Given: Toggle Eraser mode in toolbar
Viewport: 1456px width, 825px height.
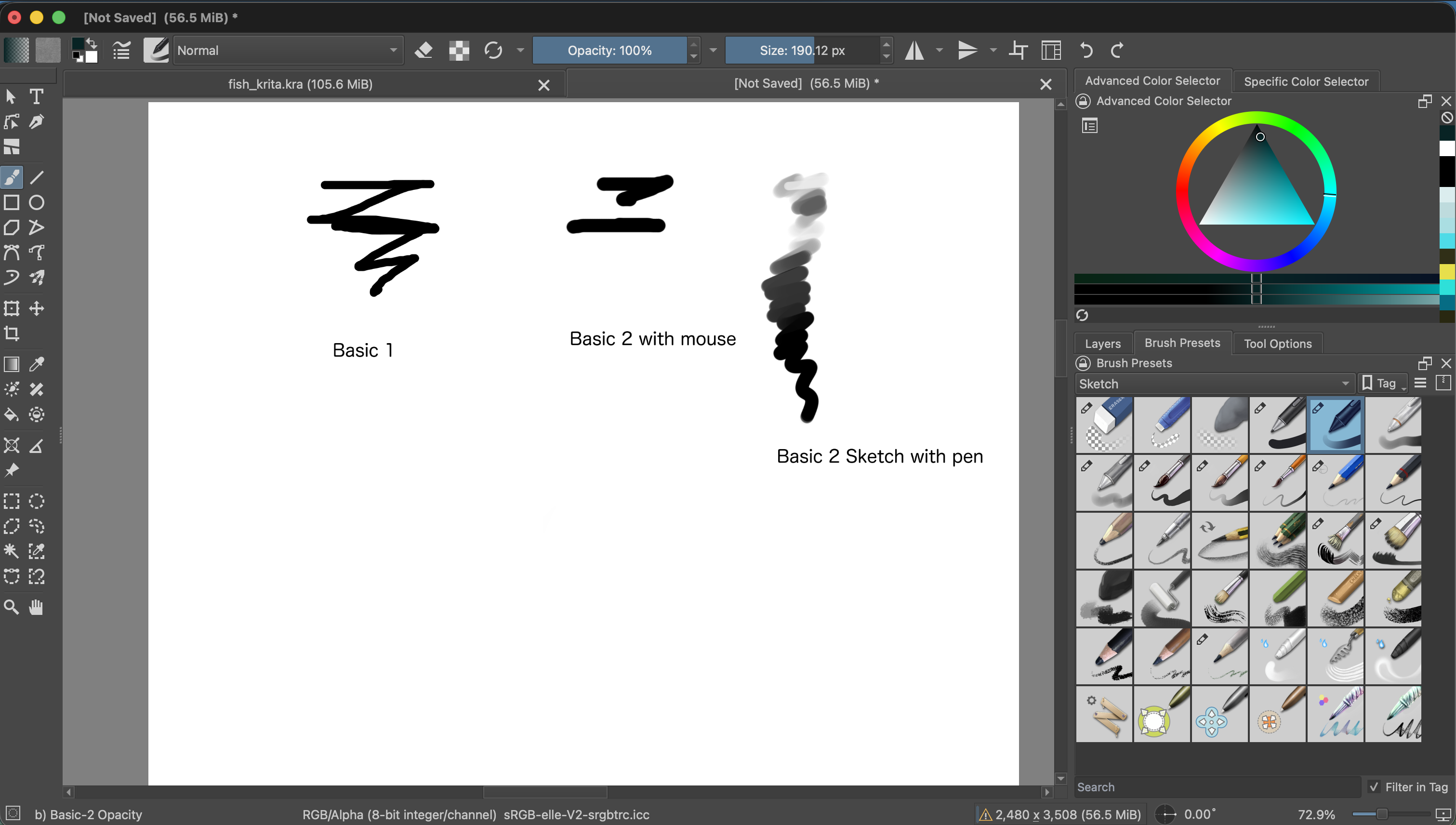Looking at the screenshot, I should coord(424,51).
